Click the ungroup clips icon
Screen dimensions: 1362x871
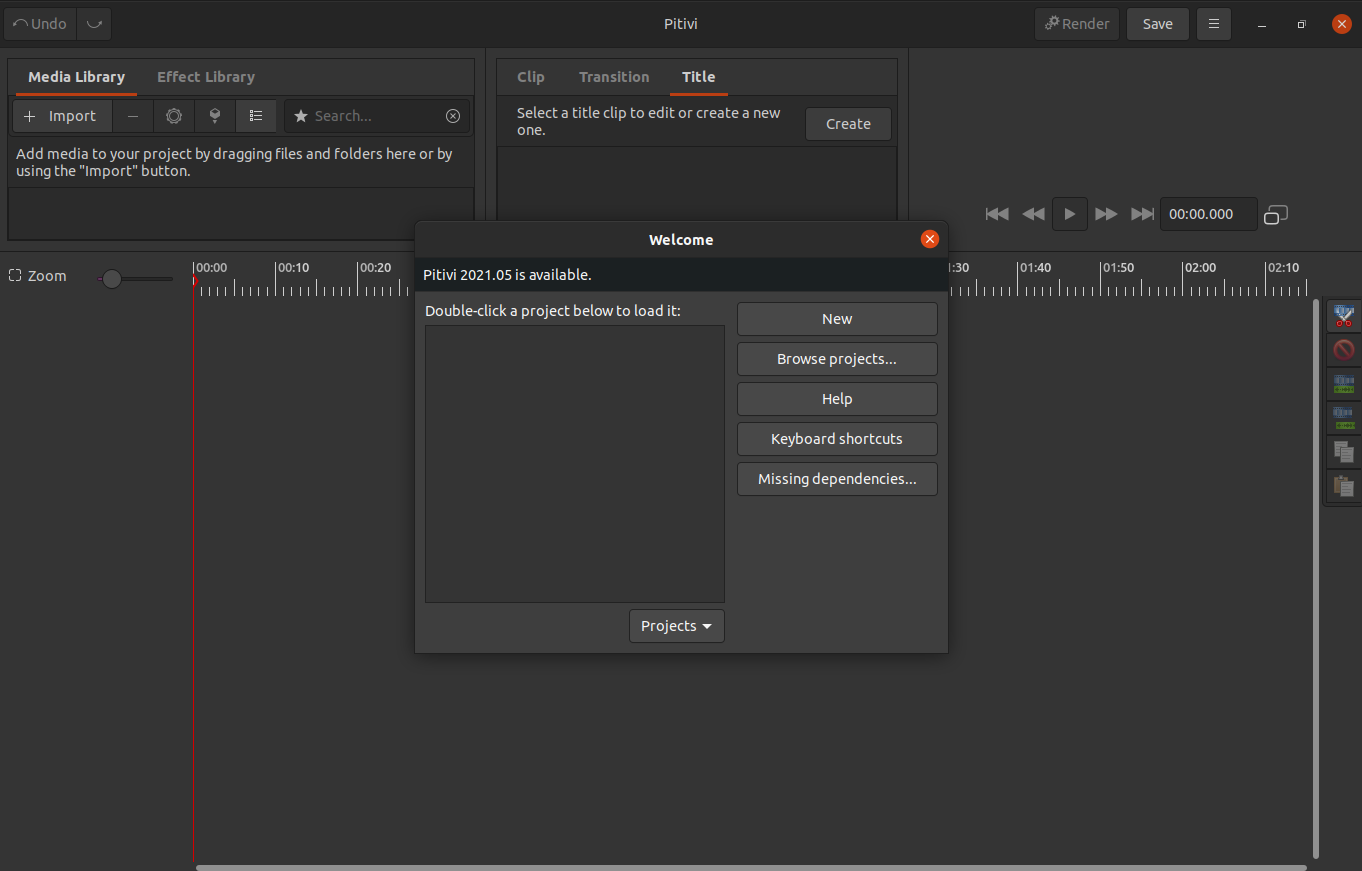[1343, 418]
